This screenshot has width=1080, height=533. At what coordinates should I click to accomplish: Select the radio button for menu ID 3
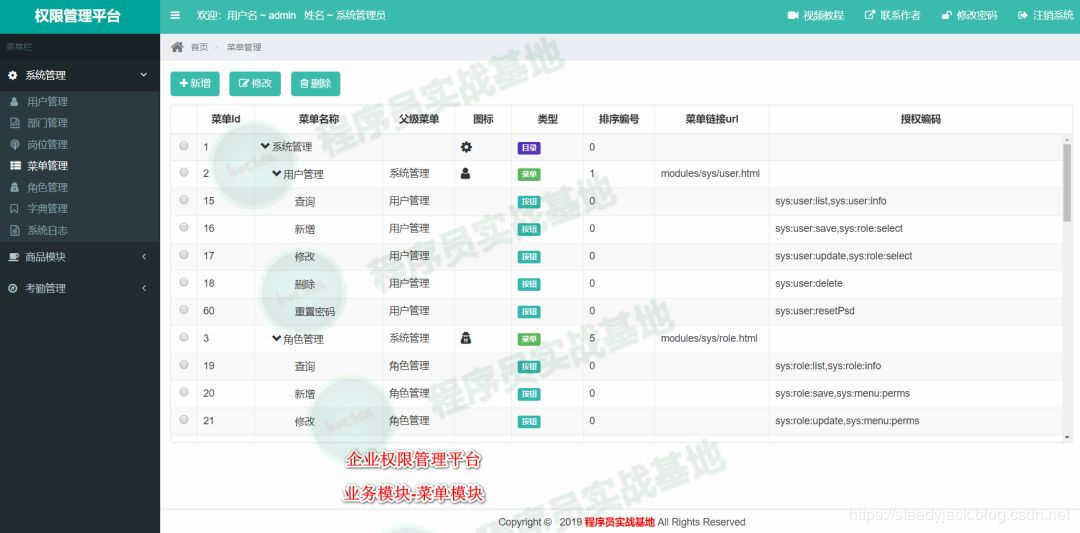pos(184,337)
